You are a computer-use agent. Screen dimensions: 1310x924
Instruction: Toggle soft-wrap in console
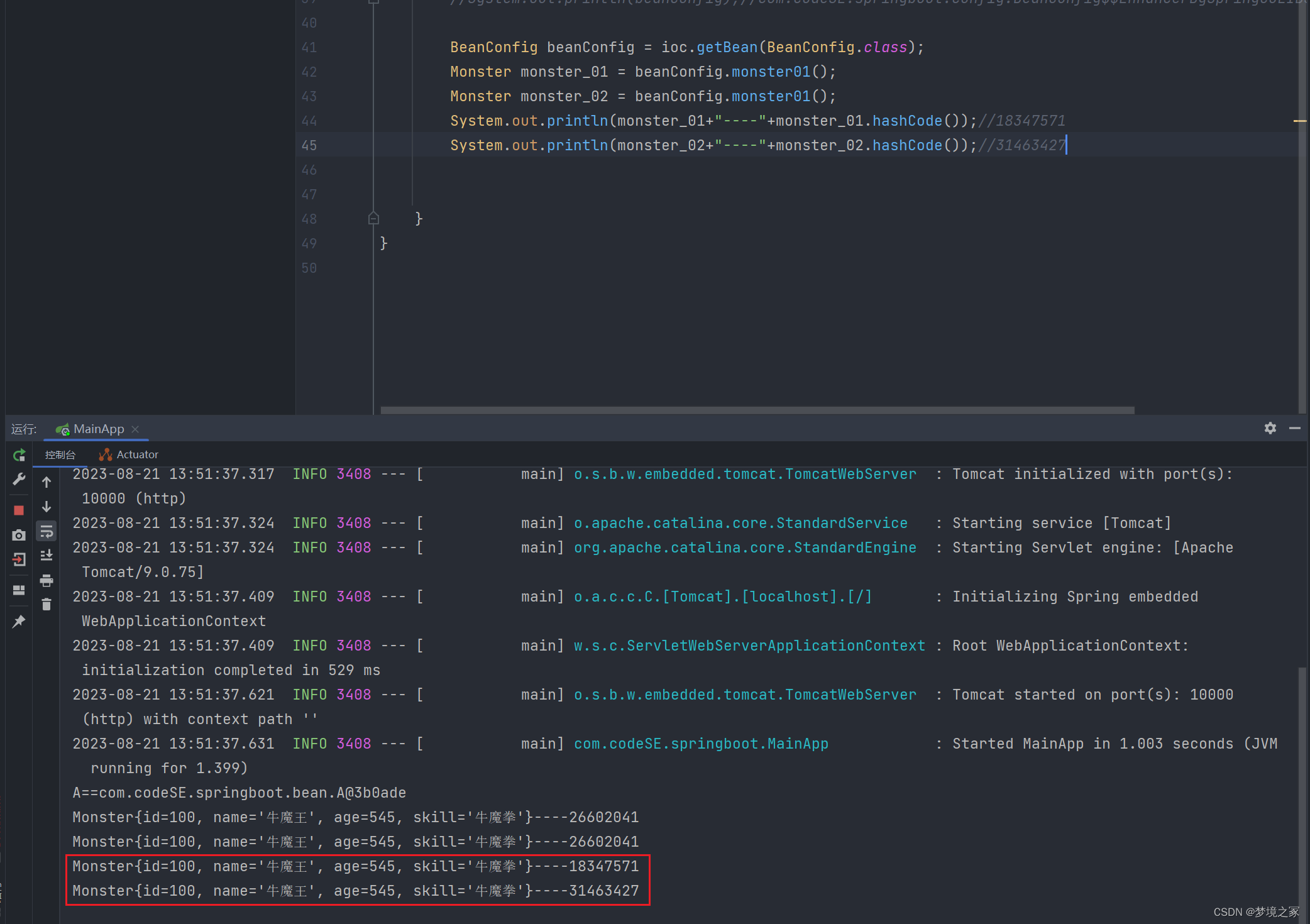point(47,532)
